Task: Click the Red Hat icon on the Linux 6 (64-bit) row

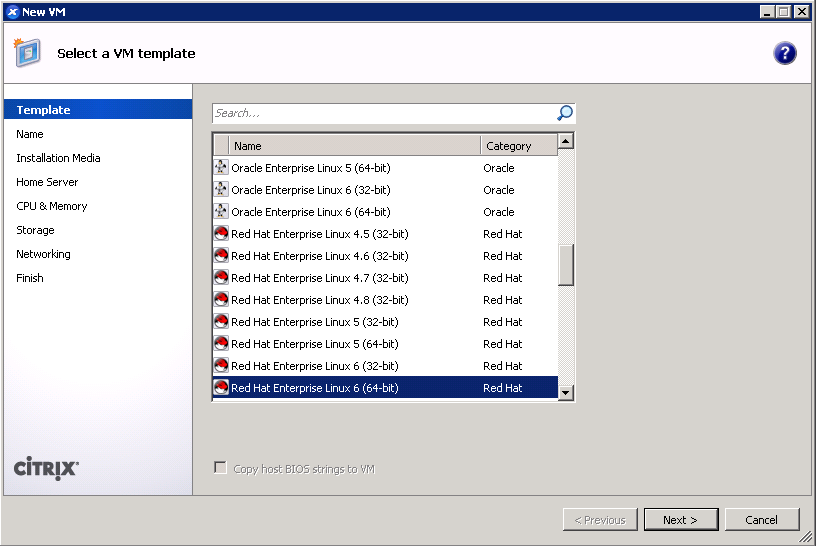Action: coord(221,387)
